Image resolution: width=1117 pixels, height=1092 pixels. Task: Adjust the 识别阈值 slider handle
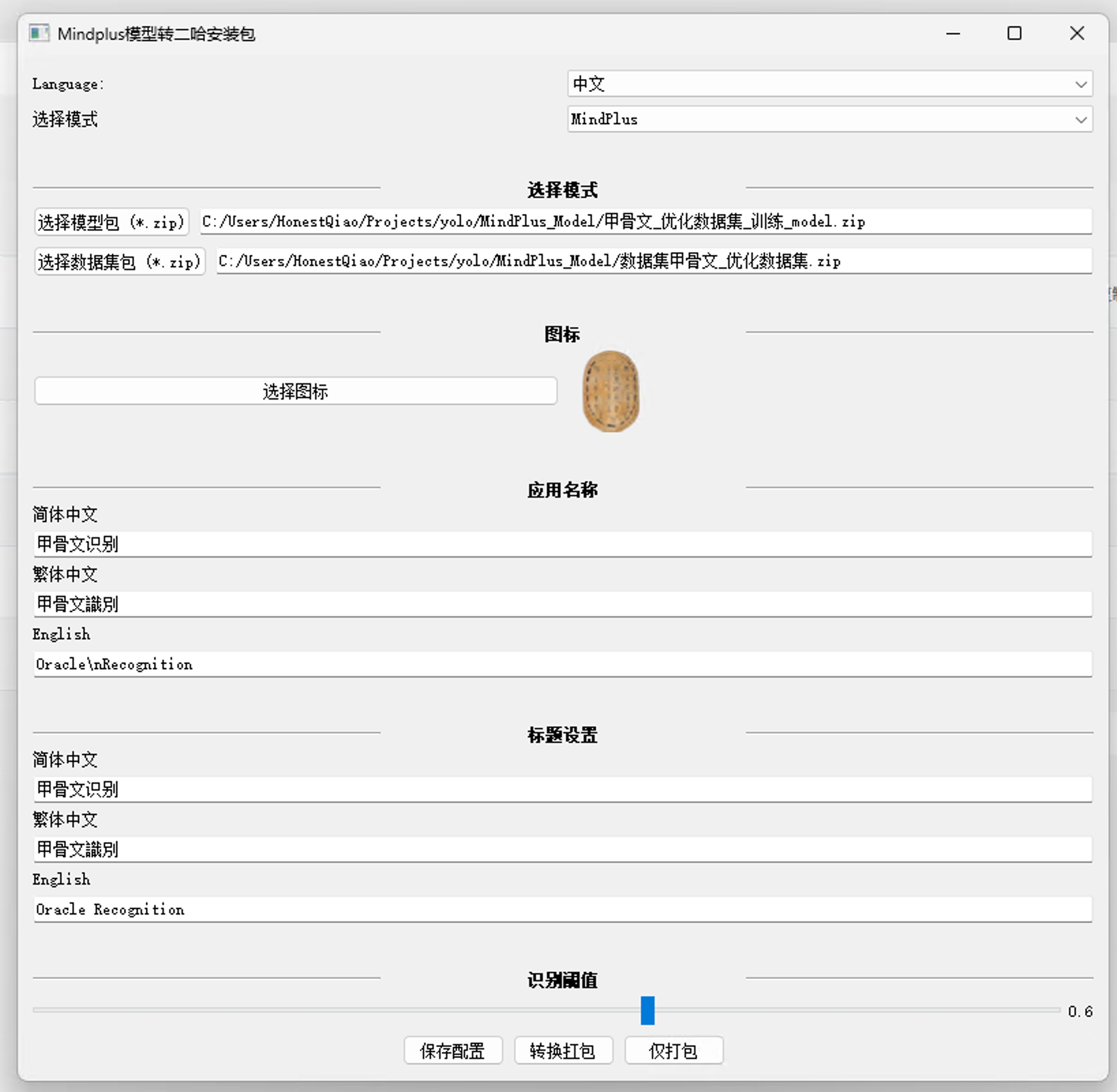click(647, 1011)
